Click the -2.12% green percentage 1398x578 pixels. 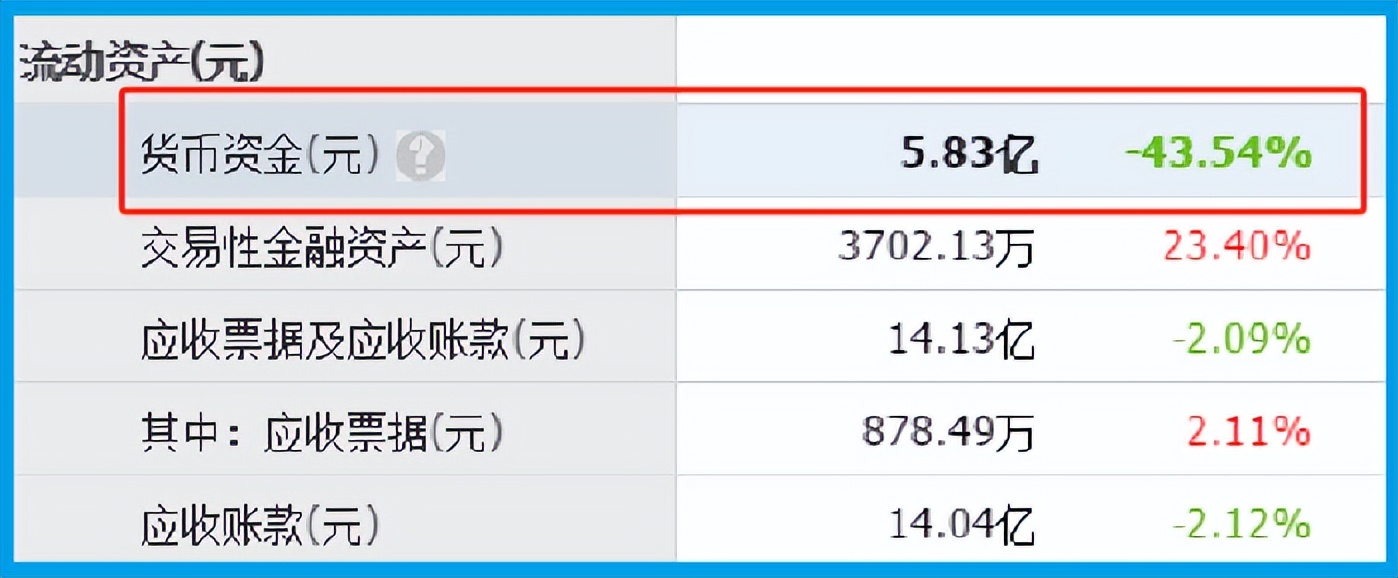tap(1241, 524)
